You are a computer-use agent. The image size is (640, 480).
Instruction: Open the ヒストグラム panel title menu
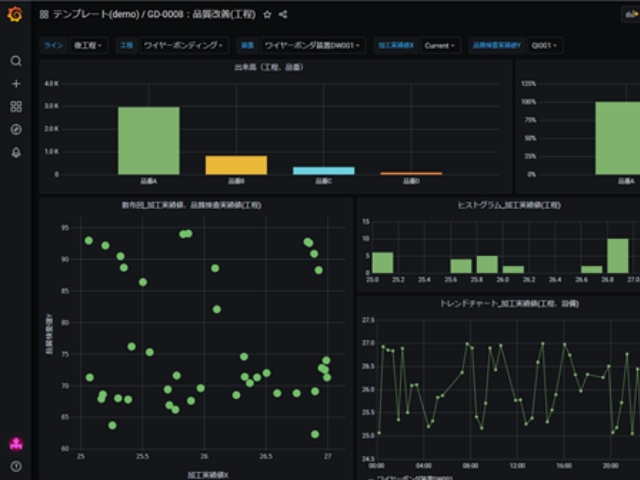pos(495,204)
